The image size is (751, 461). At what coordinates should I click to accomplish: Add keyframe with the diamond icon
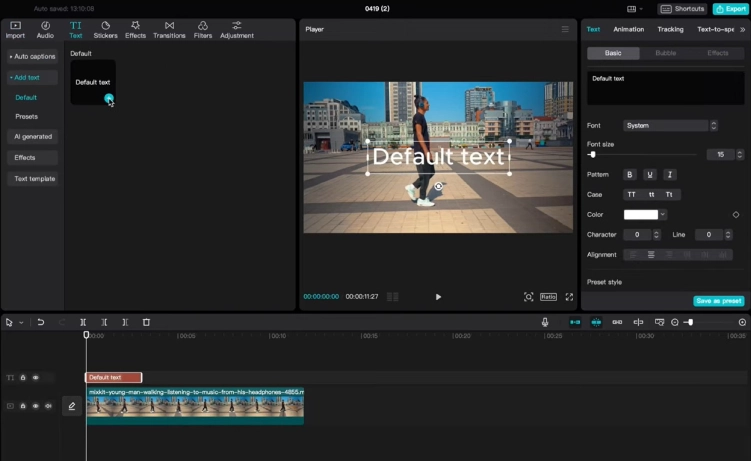(x=736, y=214)
